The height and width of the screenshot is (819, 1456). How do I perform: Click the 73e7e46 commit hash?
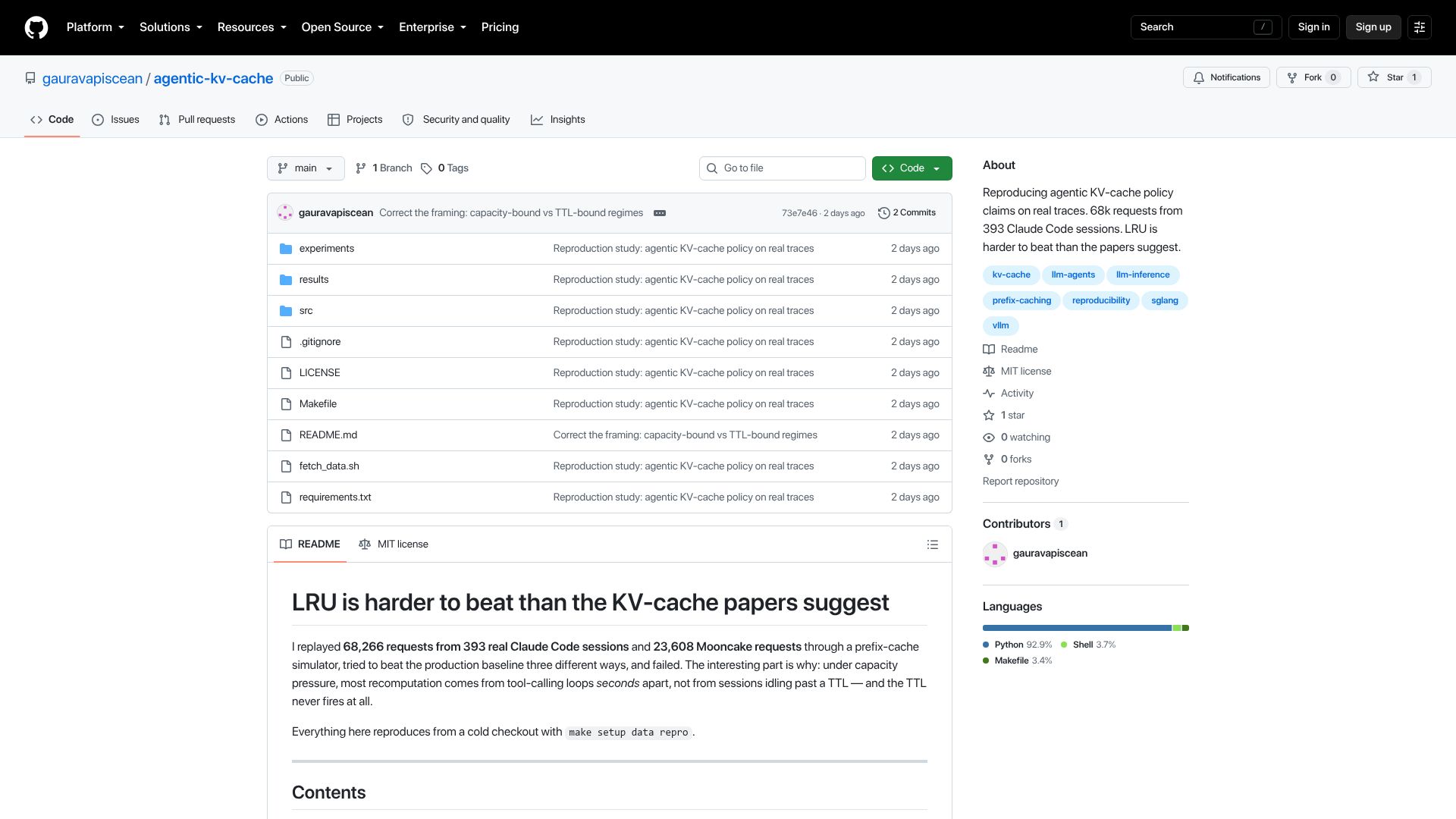799,213
